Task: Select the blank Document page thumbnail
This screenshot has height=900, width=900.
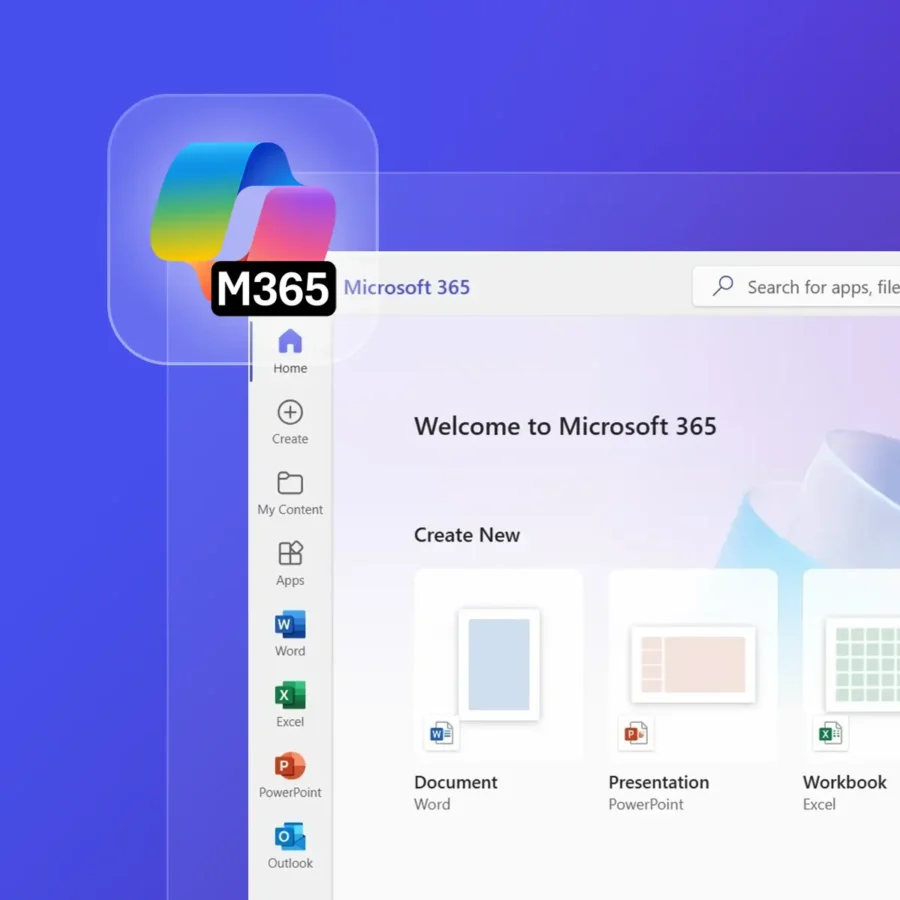Action: 499,664
